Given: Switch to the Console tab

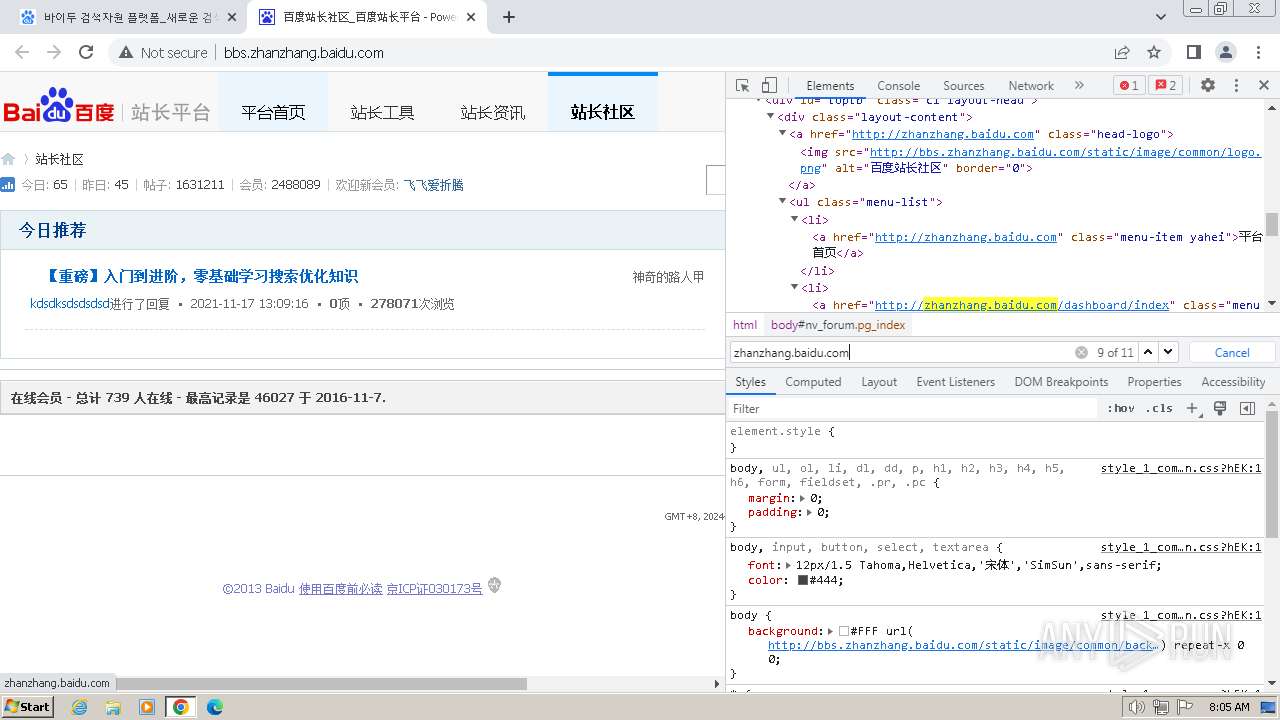Looking at the screenshot, I should [898, 86].
